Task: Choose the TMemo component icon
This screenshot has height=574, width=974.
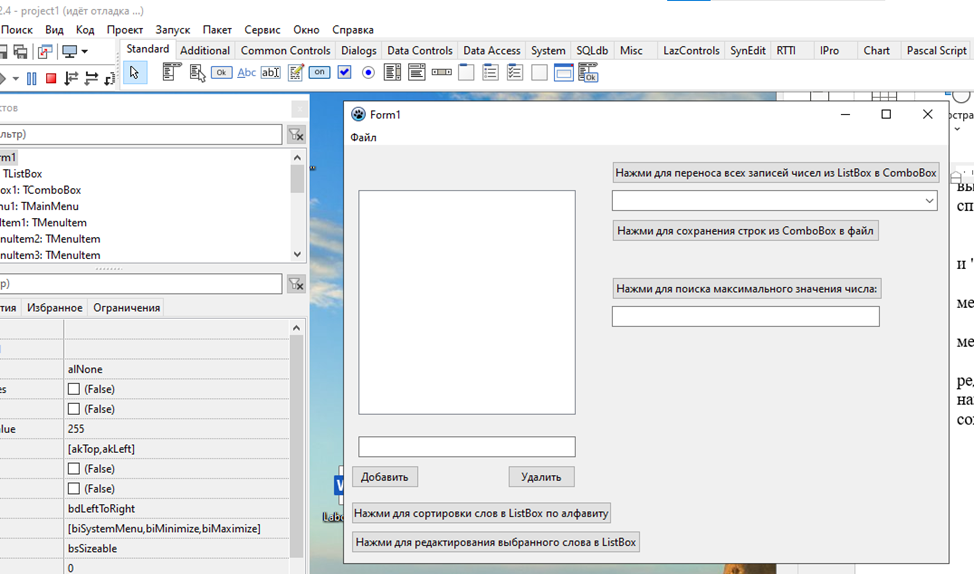Action: [296, 73]
